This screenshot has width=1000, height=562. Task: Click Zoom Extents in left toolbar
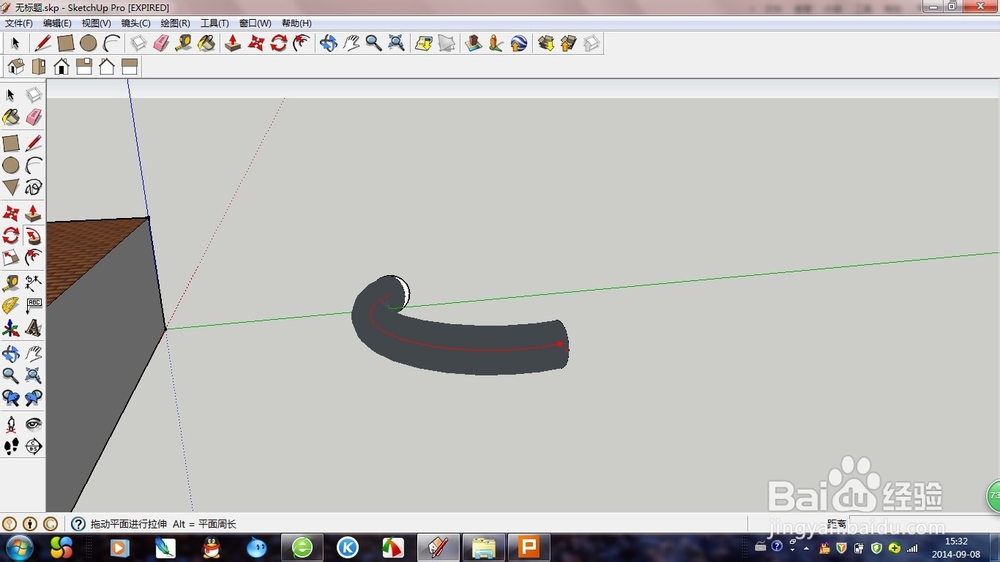coord(33,375)
